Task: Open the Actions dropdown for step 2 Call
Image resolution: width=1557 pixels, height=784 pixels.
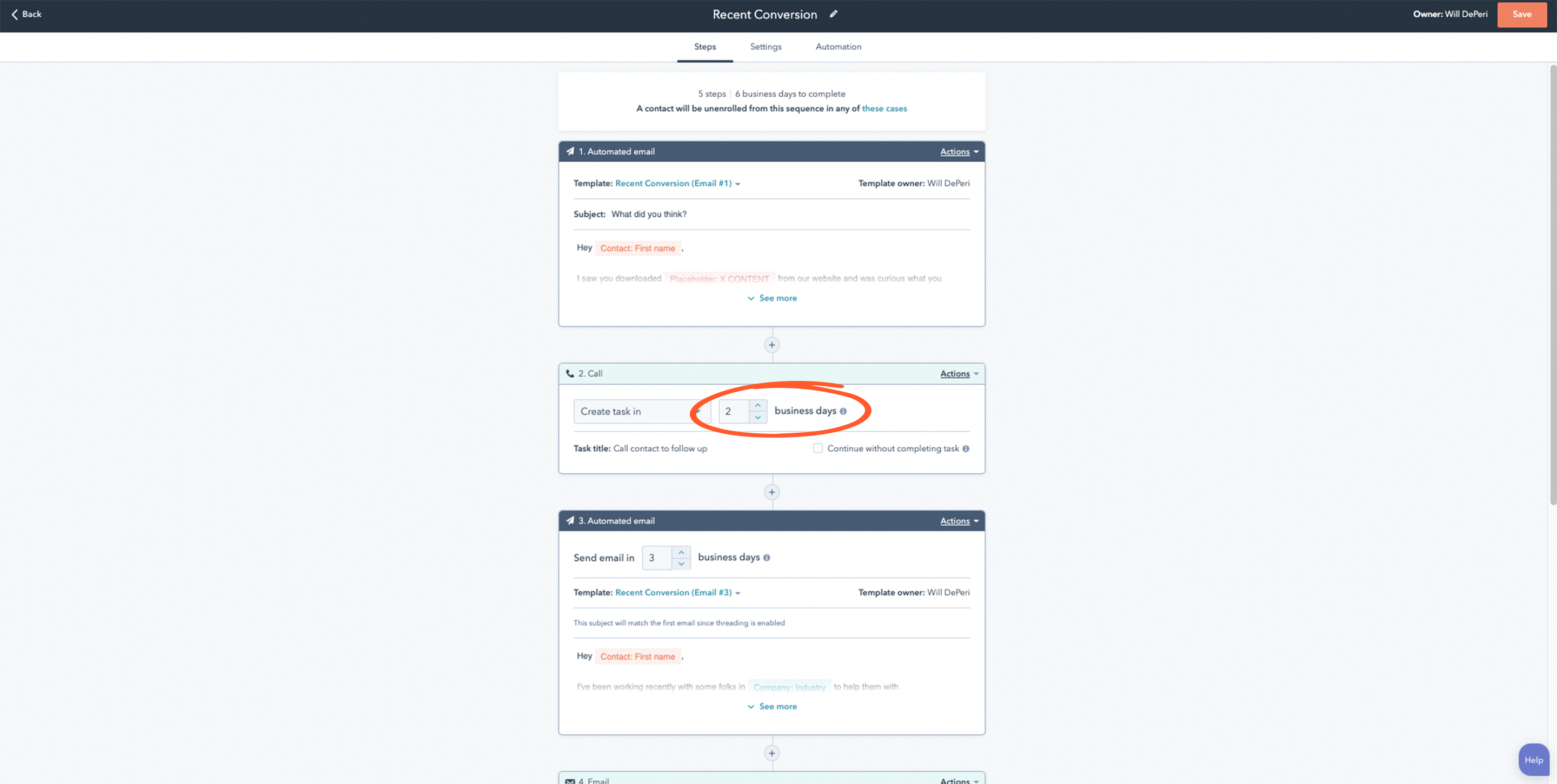Action: coord(957,373)
